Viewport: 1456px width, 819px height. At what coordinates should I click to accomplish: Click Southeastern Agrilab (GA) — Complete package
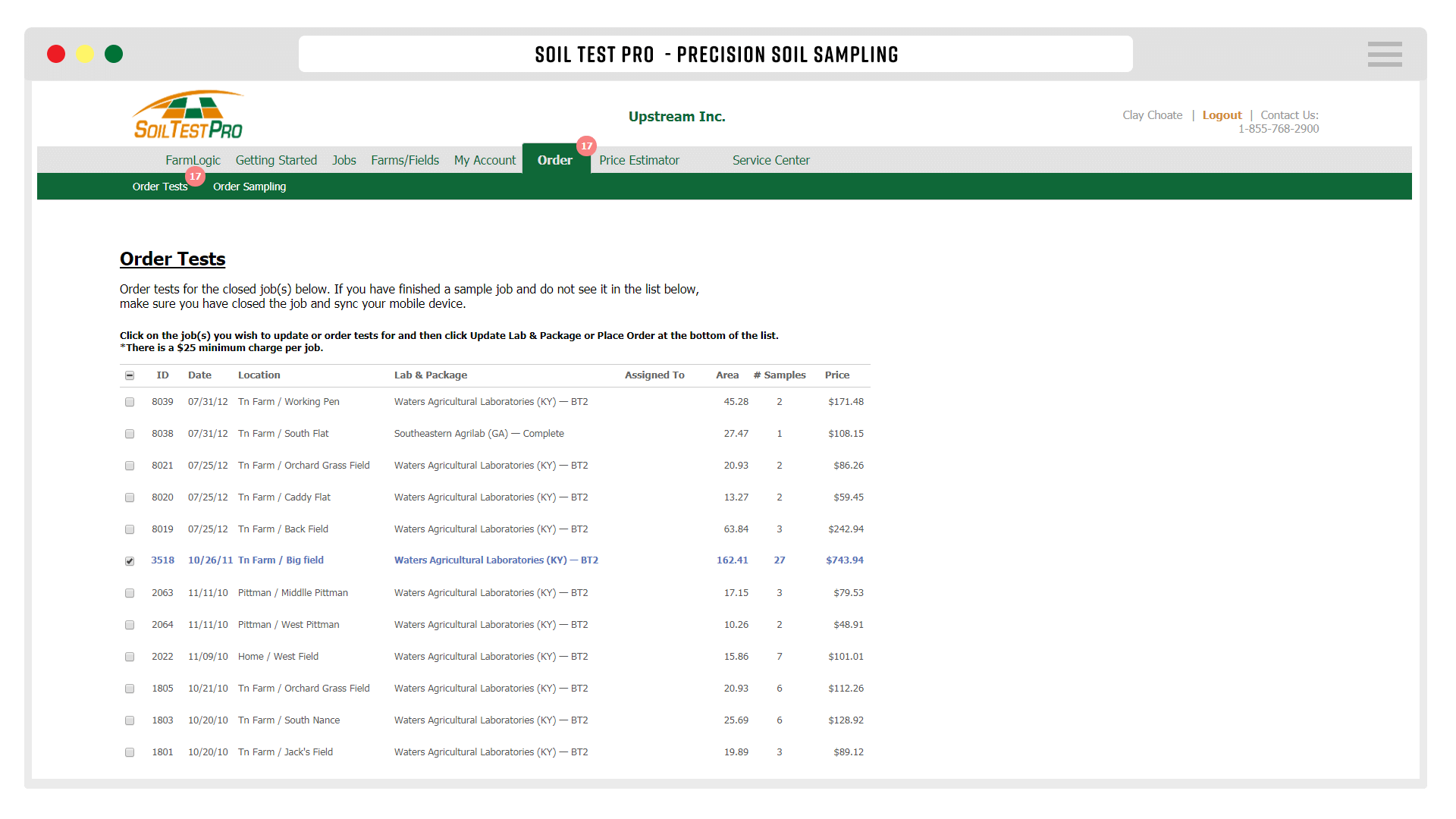(479, 434)
